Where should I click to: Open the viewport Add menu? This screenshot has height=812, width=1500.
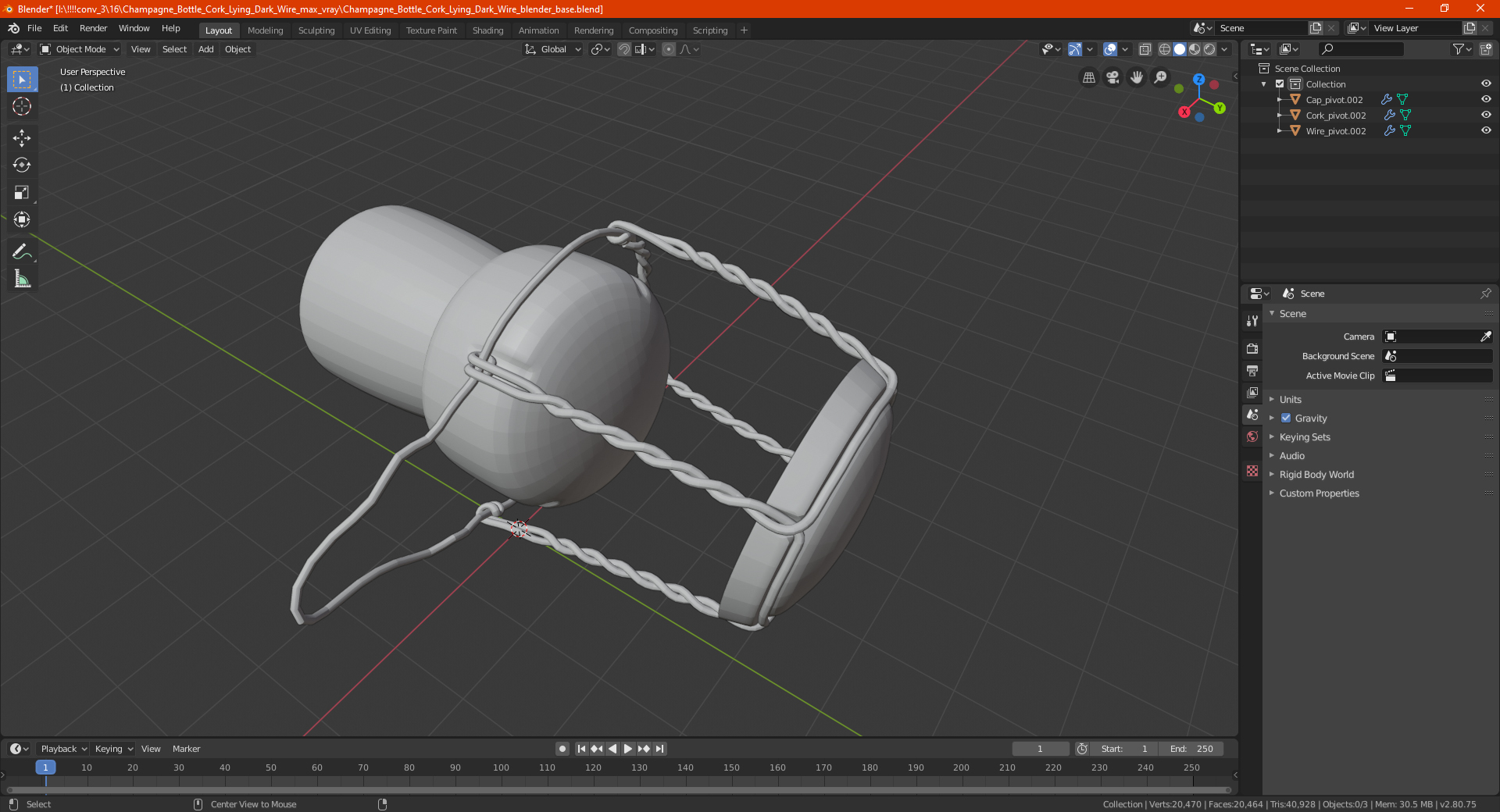(x=205, y=49)
